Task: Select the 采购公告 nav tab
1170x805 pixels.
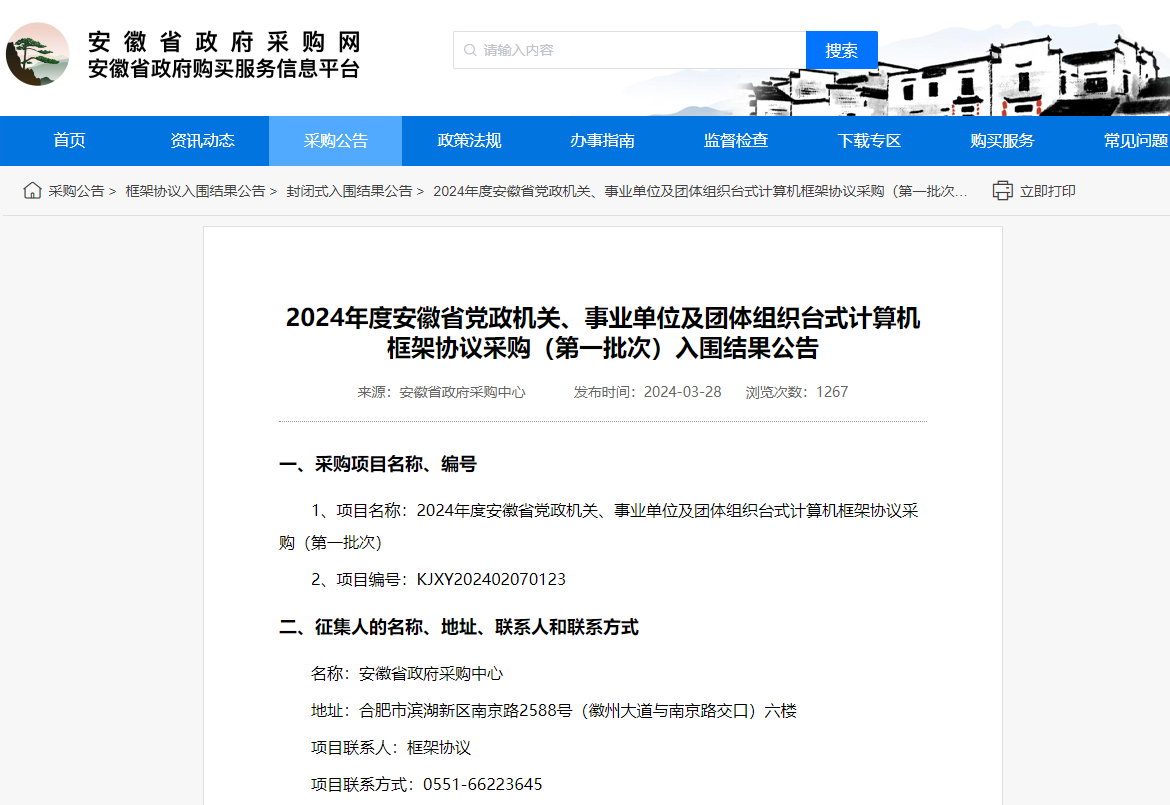Action: [336, 140]
